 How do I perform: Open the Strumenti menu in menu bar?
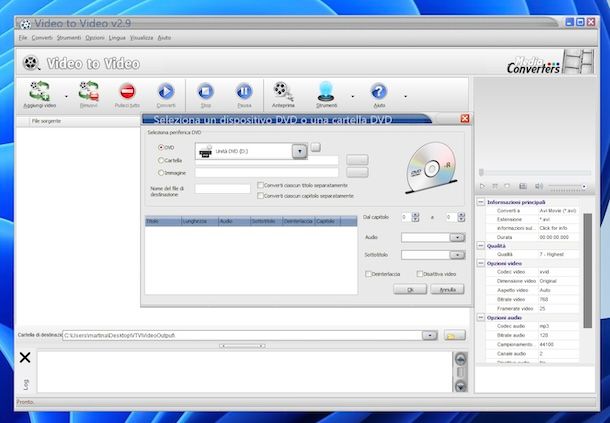pyautogui.click(x=69, y=38)
